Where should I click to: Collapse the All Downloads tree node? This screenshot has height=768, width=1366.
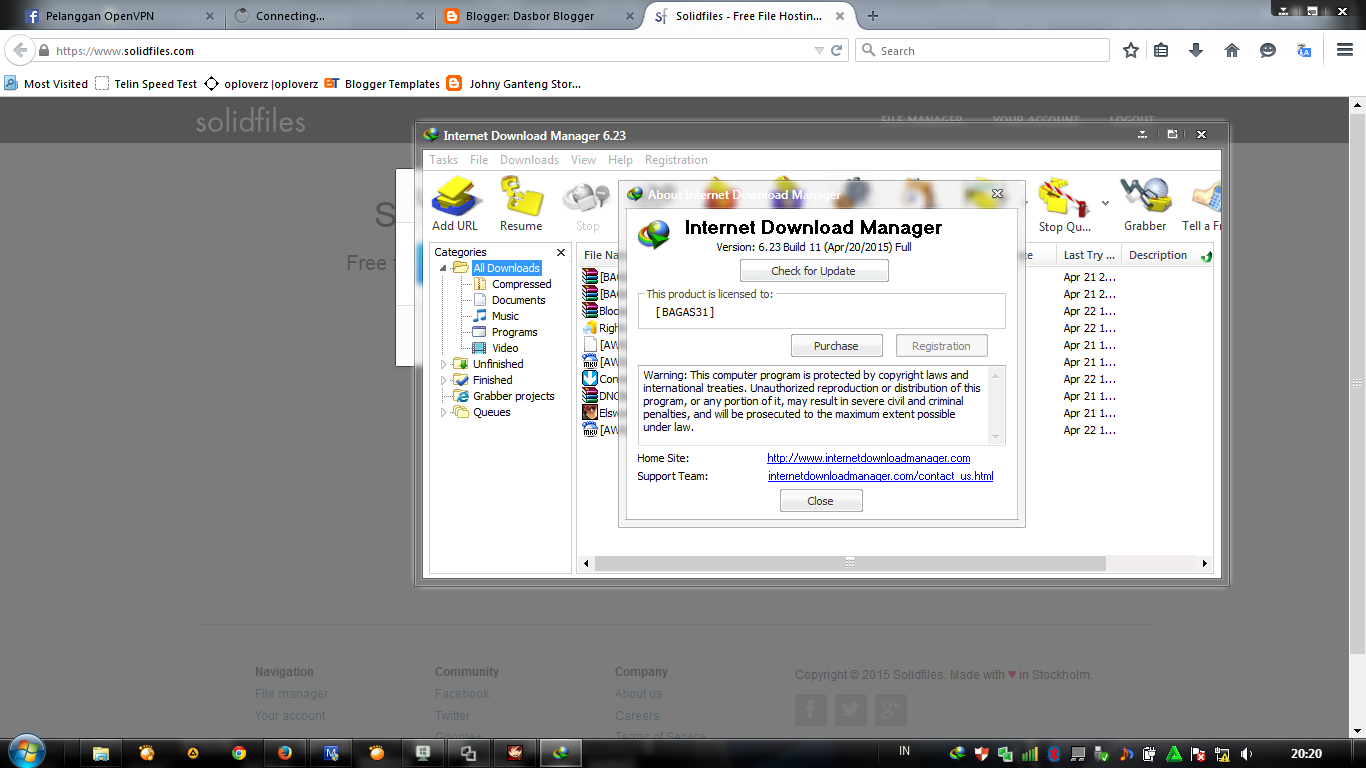pos(444,268)
